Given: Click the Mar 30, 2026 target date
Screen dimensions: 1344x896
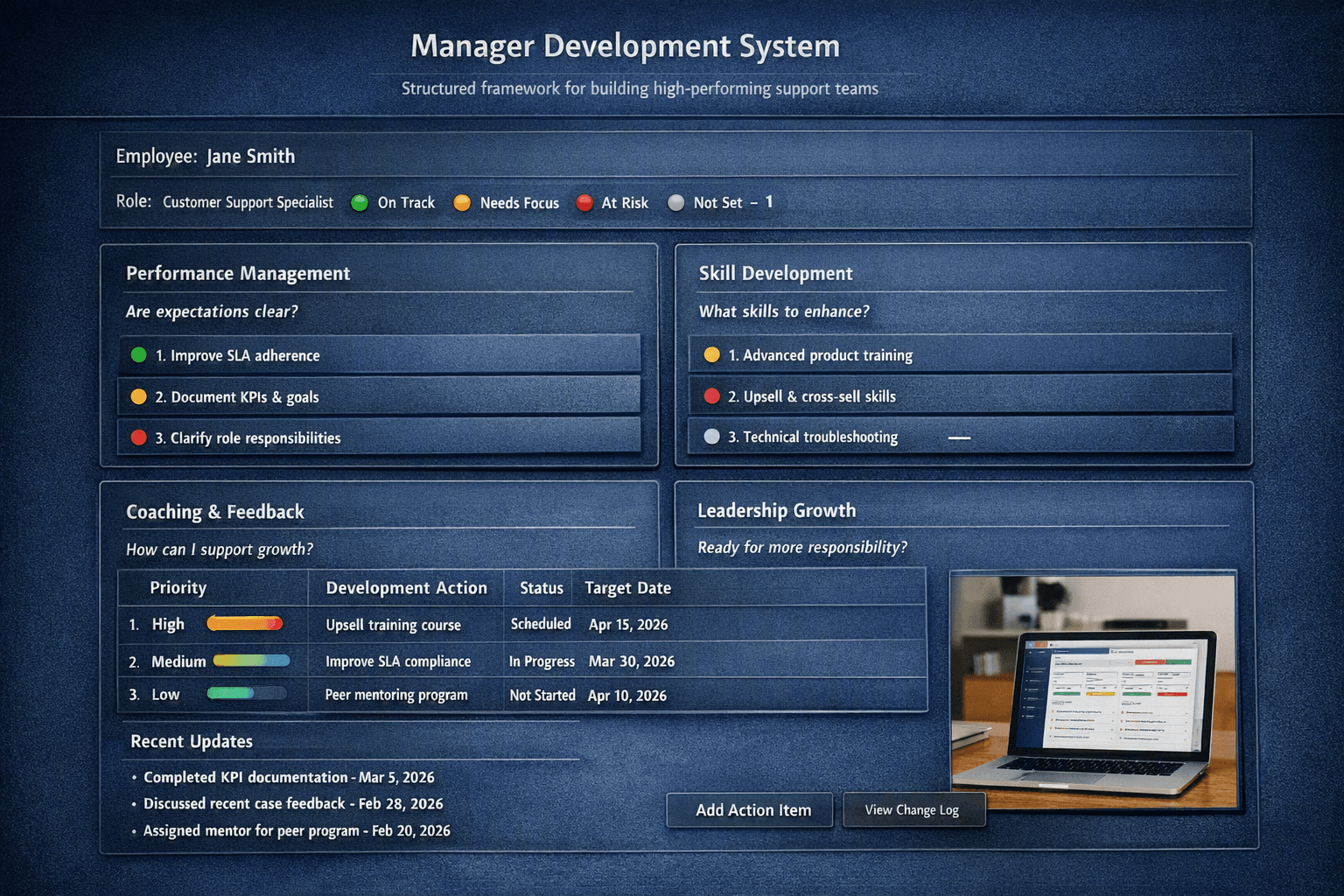Looking at the screenshot, I should click(x=632, y=661).
